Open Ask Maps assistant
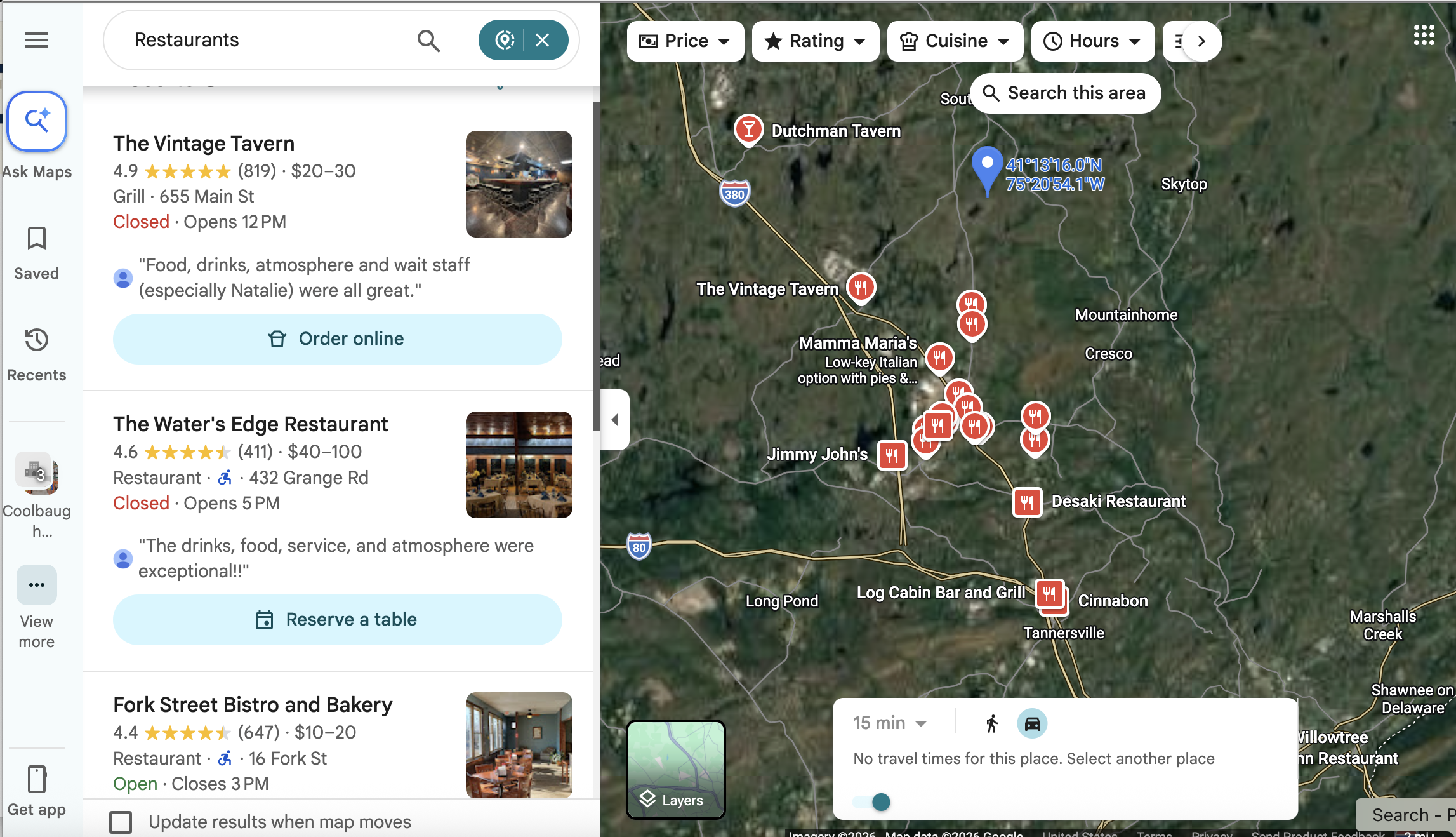Viewport: 1456px width, 837px height. 37,121
